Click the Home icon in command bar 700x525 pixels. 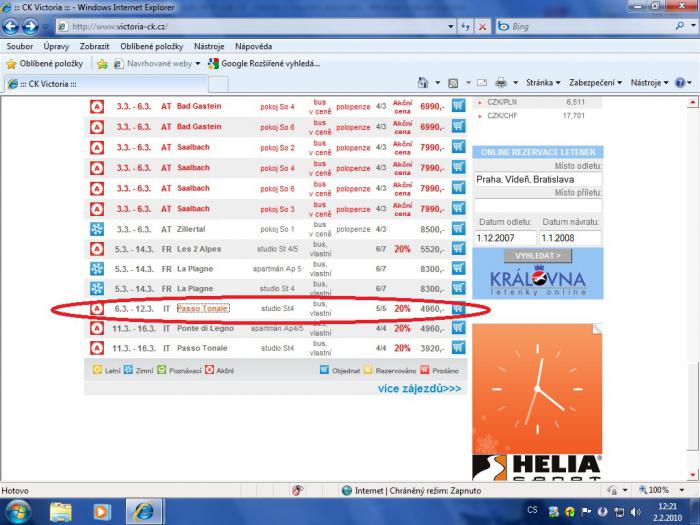click(423, 83)
